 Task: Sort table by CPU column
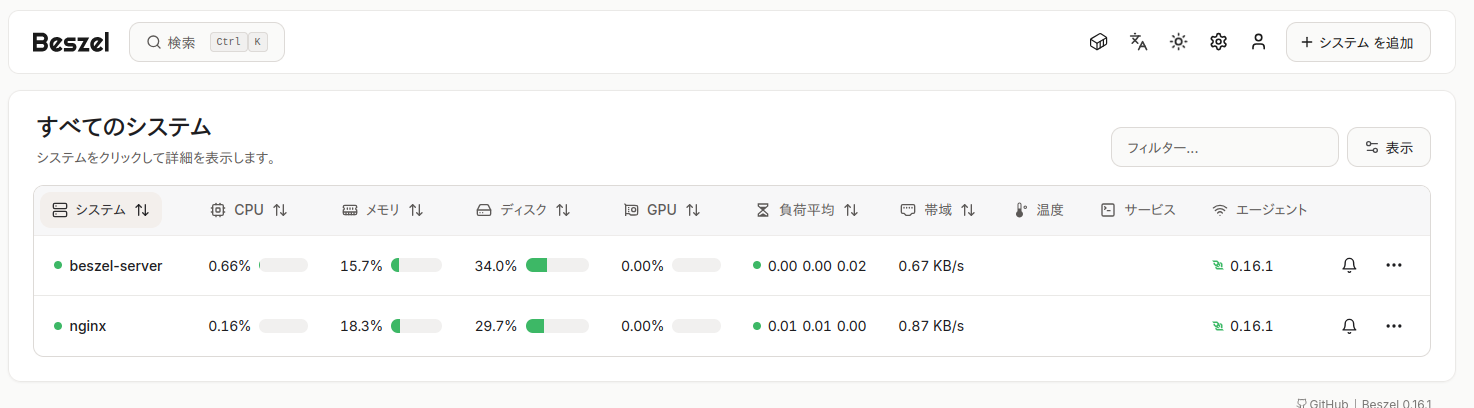click(x=249, y=210)
